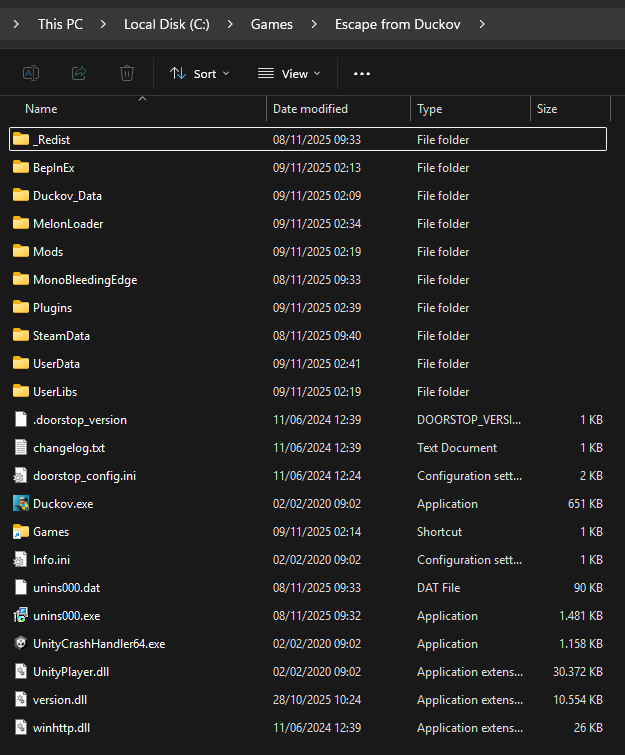Screen dimensions: 625x755
Task: Click the '651 KB' size value
Action: coord(585,504)
